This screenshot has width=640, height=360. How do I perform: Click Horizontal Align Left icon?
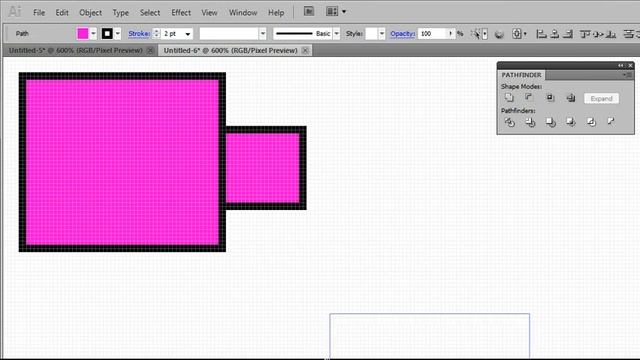coord(542,34)
